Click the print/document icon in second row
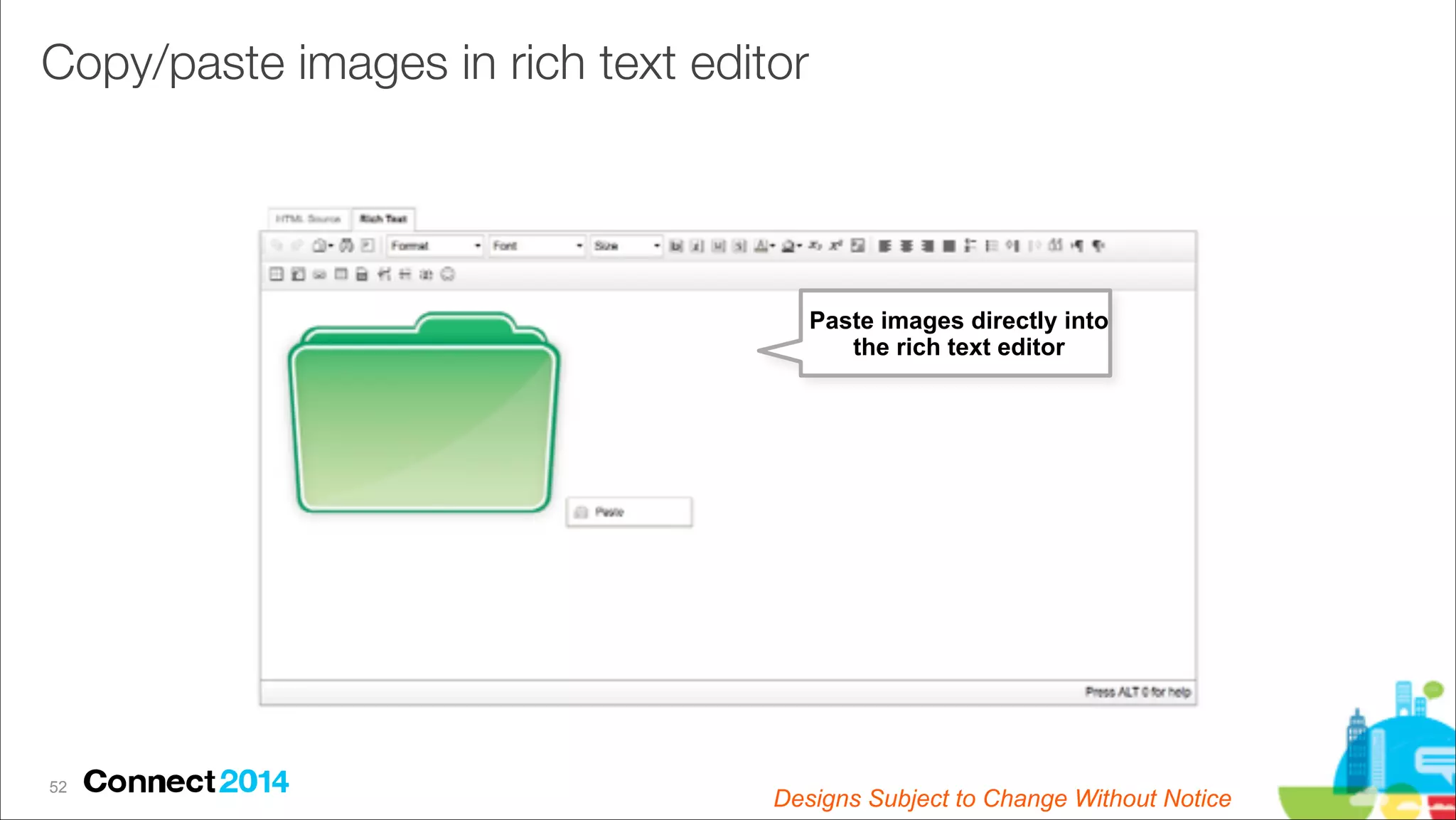 point(362,275)
